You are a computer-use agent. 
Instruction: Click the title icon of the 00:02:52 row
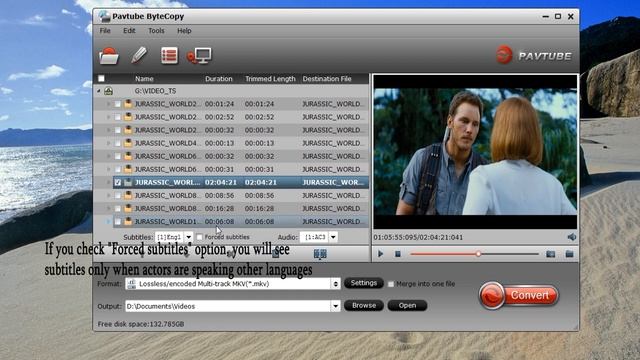tap(128, 117)
